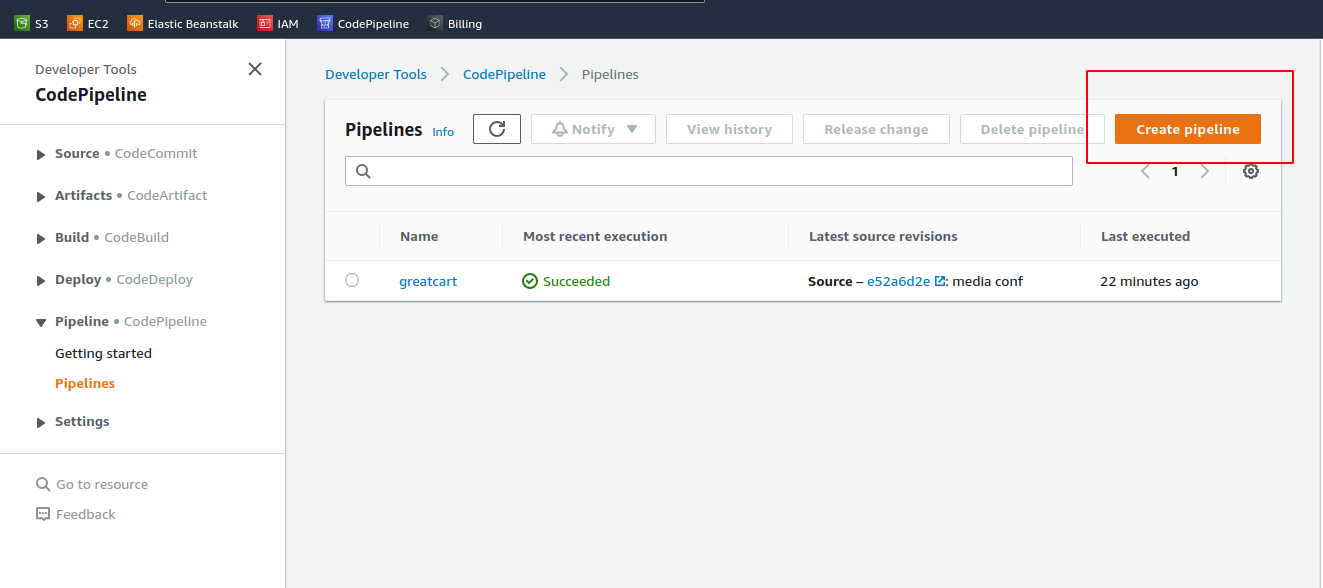This screenshot has height=588, width=1323.
Task: Open external link icon beside e52a6d2e
Action: coord(940,281)
